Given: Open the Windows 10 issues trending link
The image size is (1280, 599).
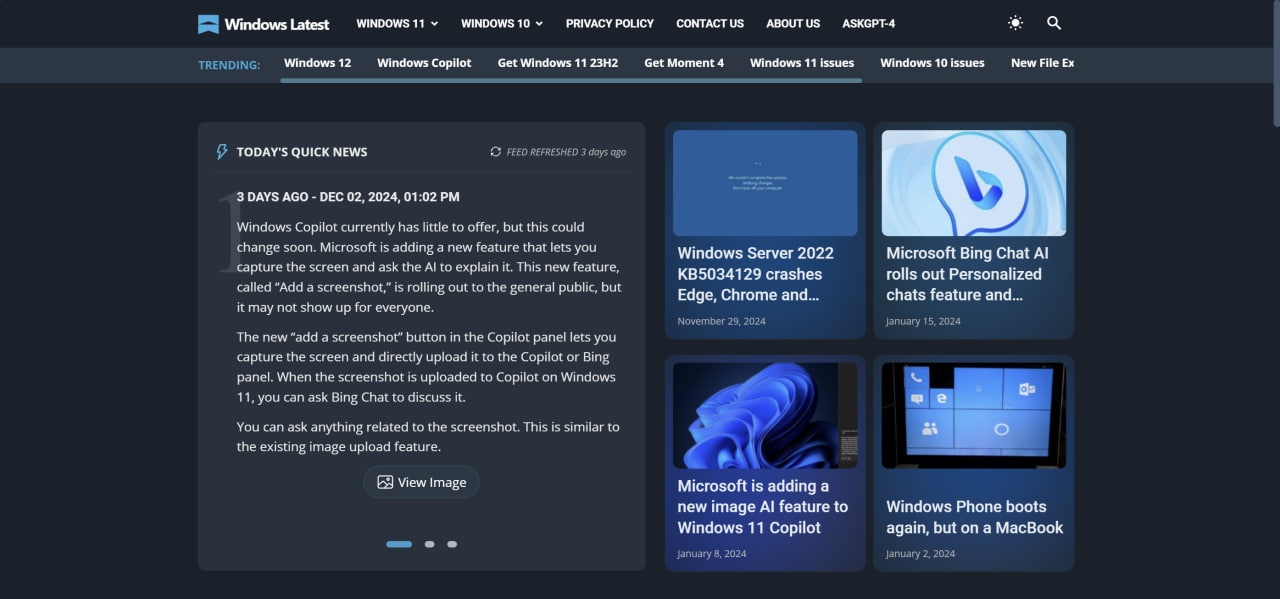Looking at the screenshot, I should click(932, 63).
